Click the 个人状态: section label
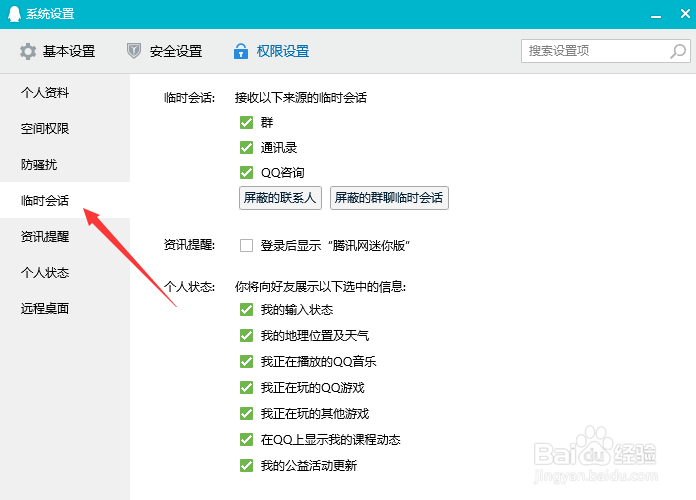The height and width of the screenshot is (500, 696). (190, 286)
